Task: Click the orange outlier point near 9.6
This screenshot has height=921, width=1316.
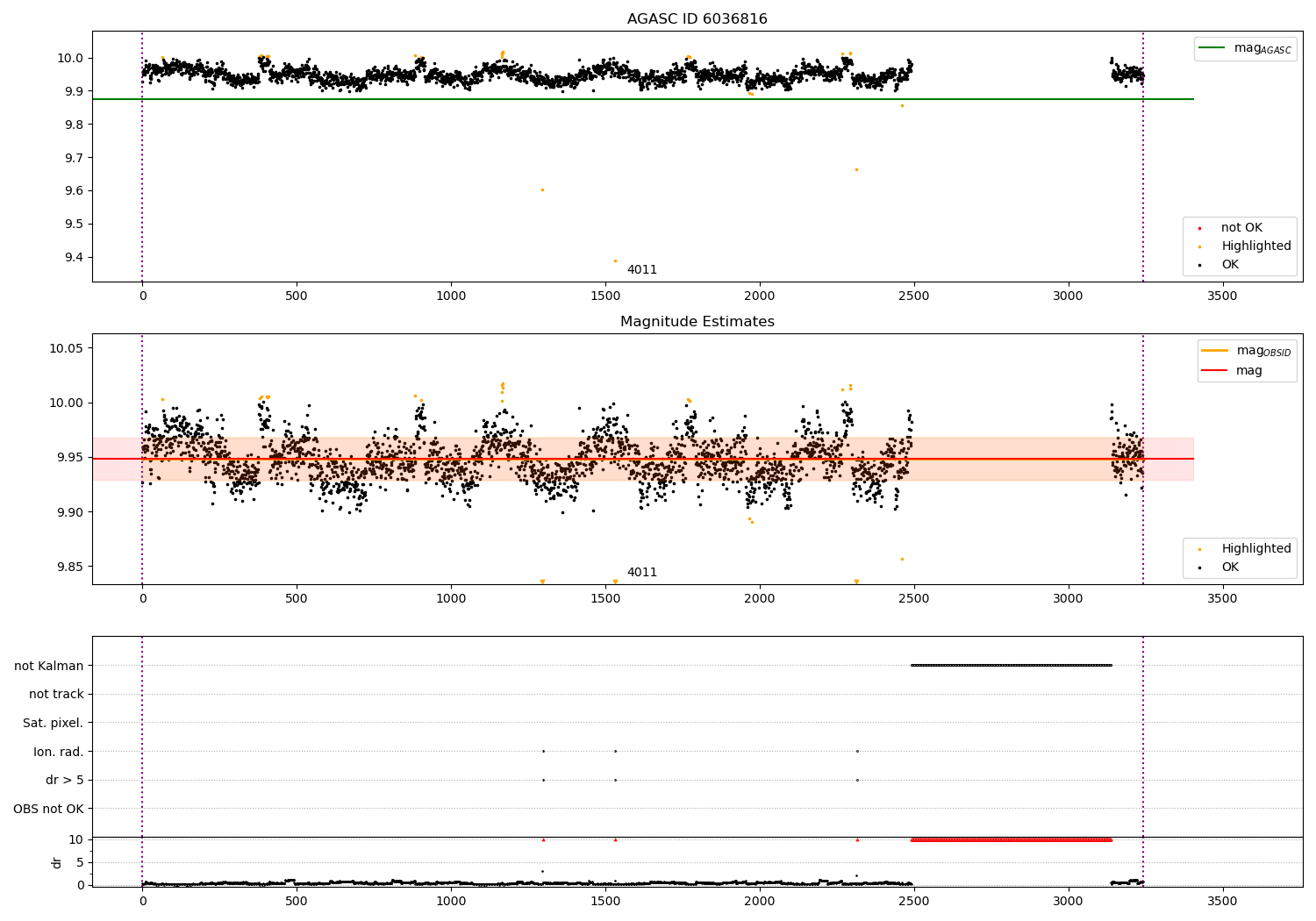Action: pyautogui.click(x=542, y=189)
